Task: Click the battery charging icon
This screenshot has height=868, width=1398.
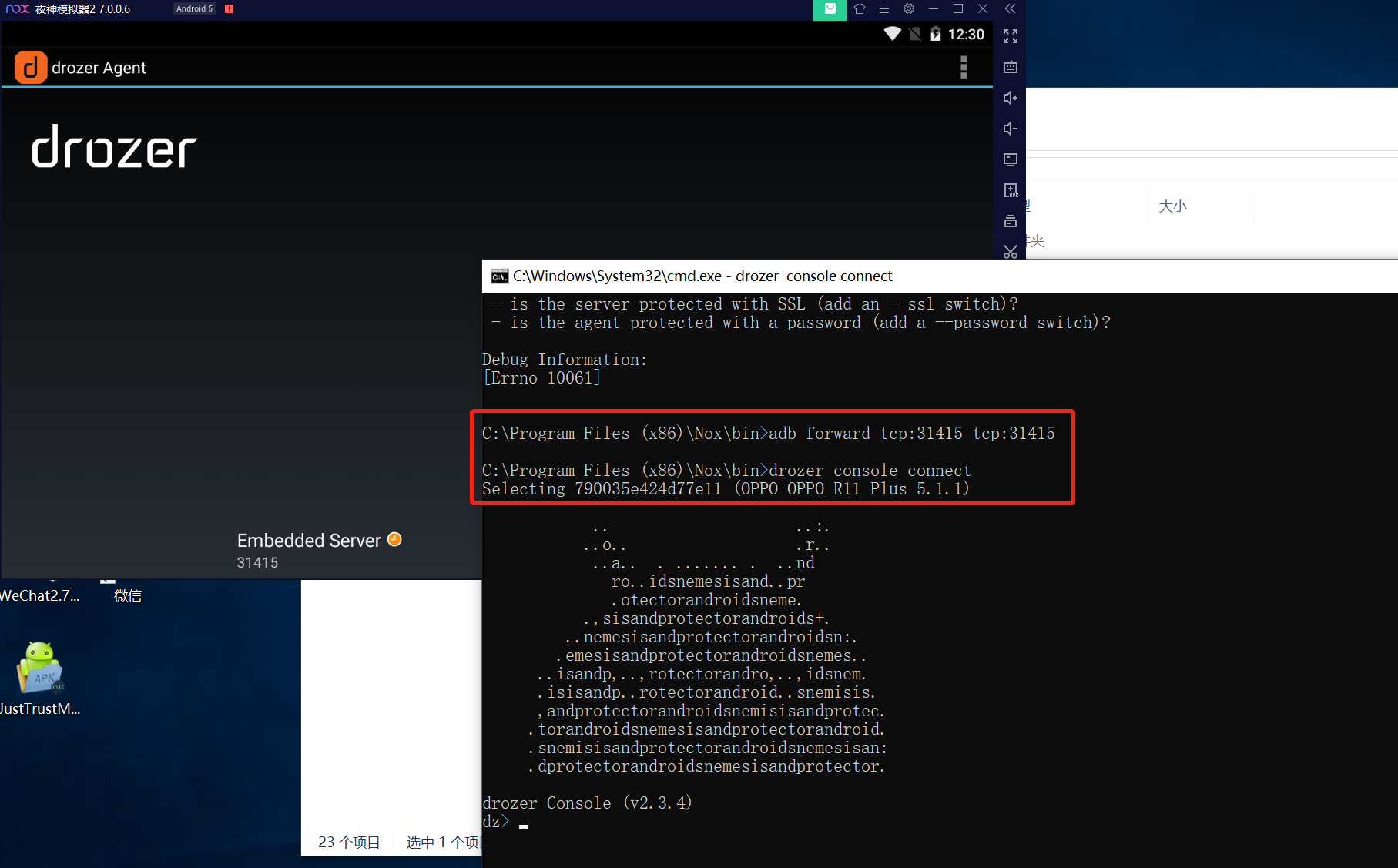Action: click(935, 34)
